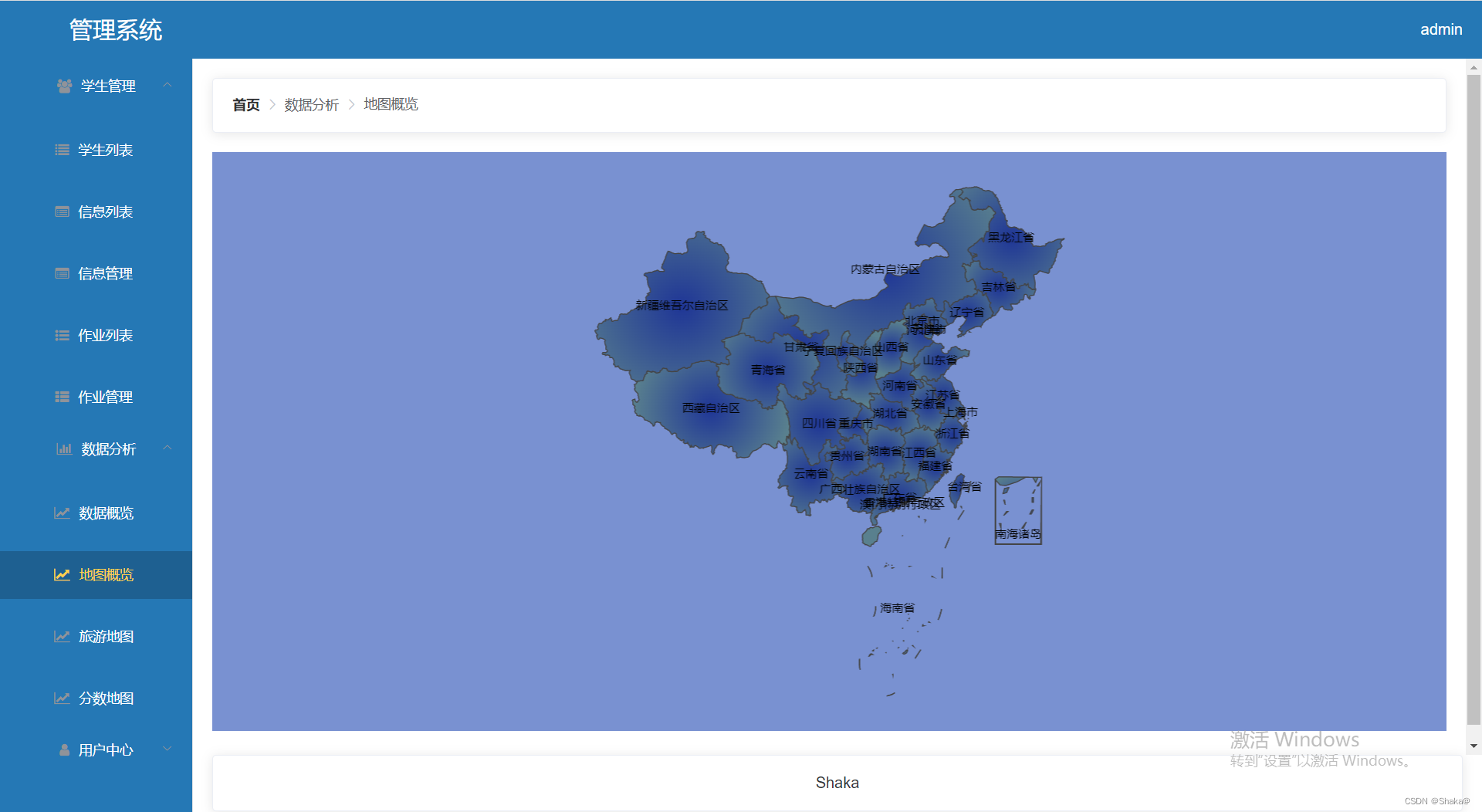Click the 学生列表 list icon
This screenshot has height=812, width=1482.
pyautogui.click(x=63, y=150)
